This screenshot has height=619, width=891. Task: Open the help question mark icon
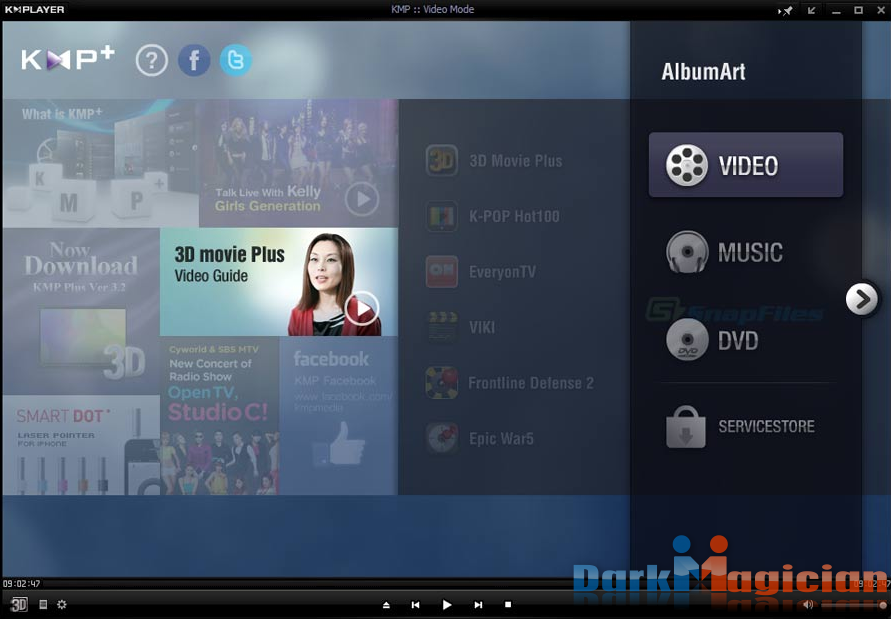[152, 60]
